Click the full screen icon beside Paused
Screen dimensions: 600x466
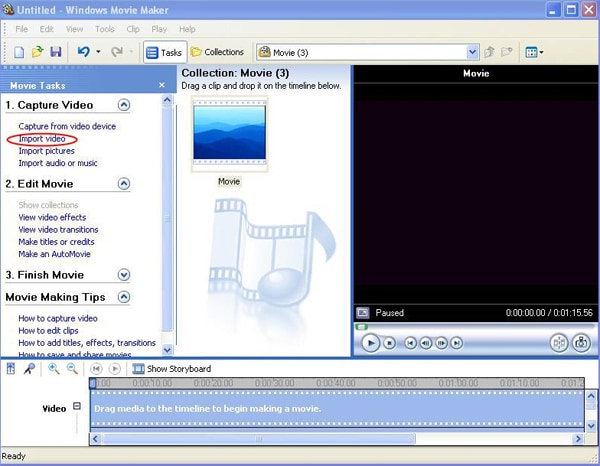point(362,313)
